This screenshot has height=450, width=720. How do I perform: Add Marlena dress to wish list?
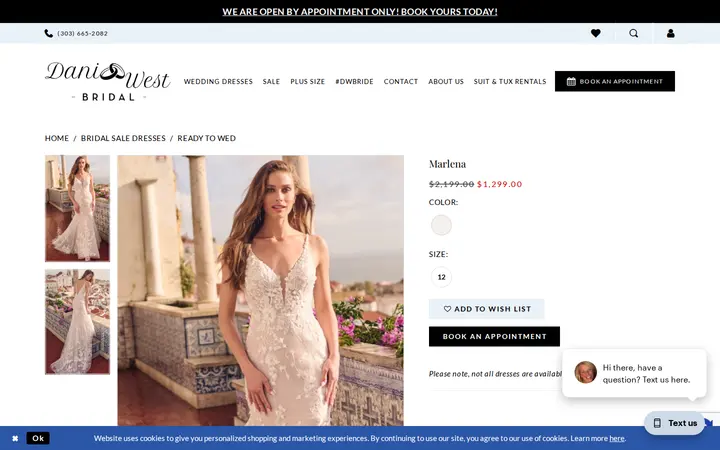[x=487, y=309]
